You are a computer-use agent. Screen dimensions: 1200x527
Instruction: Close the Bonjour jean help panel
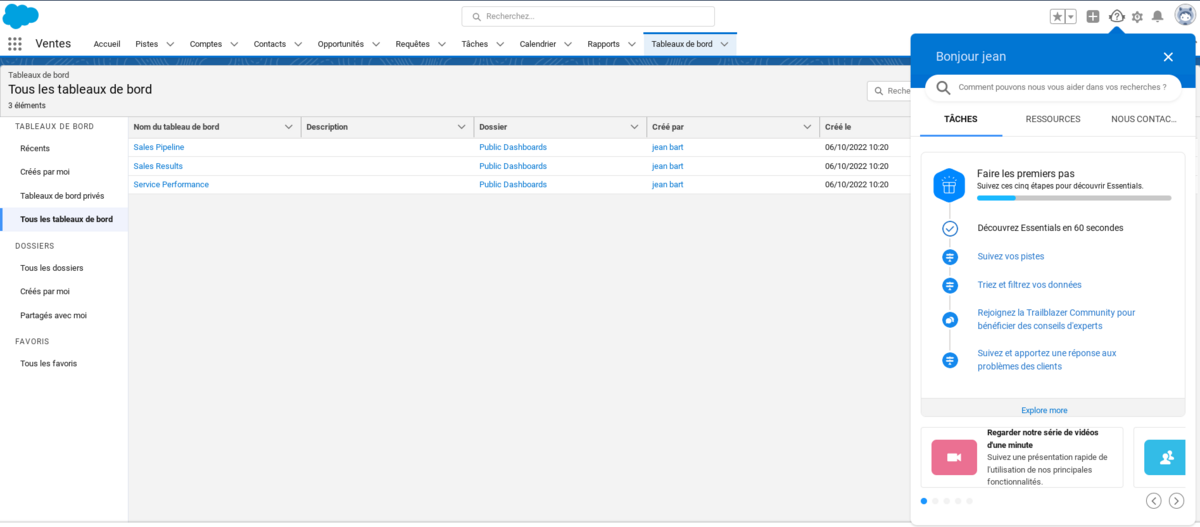(1168, 57)
